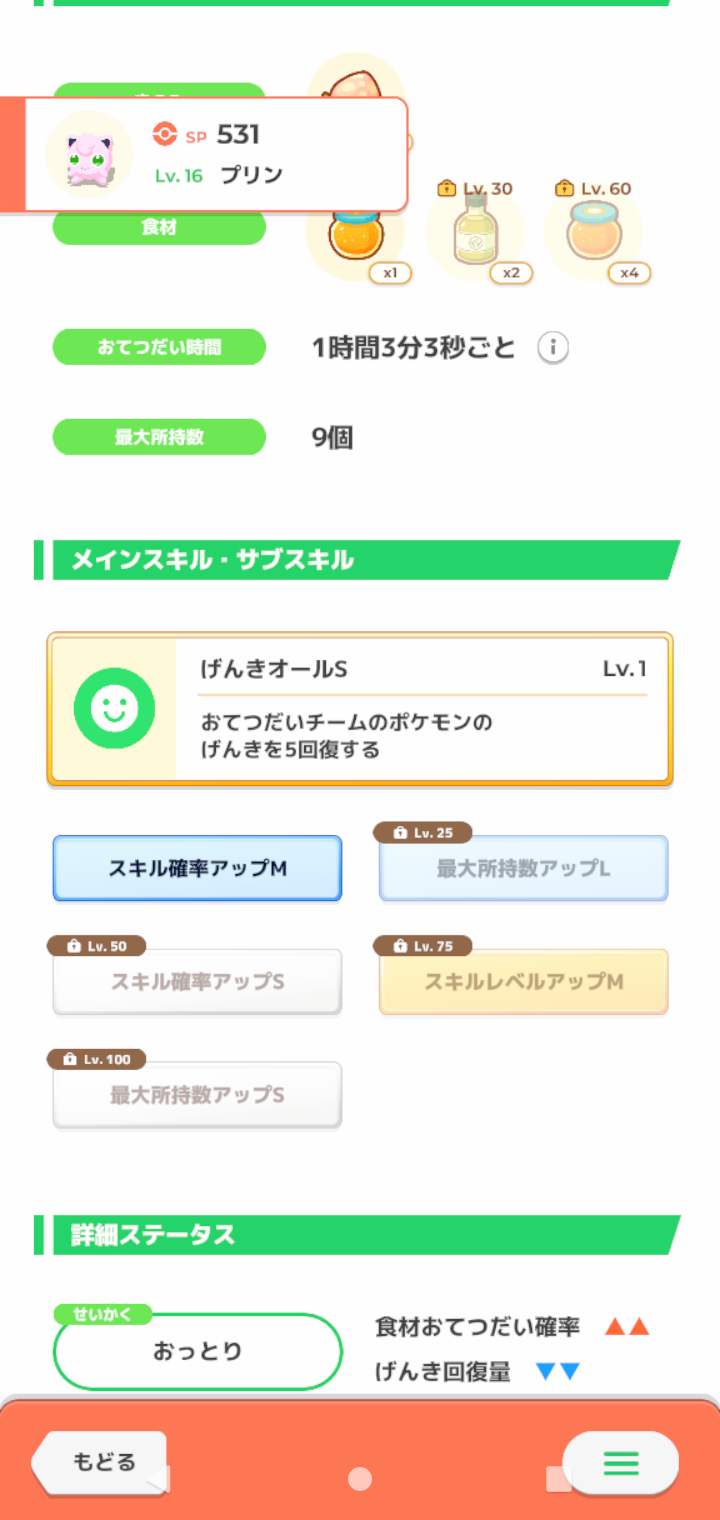This screenshot has width=720, height=1520.
Task: Tap the Android home circle button
Action: 360,1479
